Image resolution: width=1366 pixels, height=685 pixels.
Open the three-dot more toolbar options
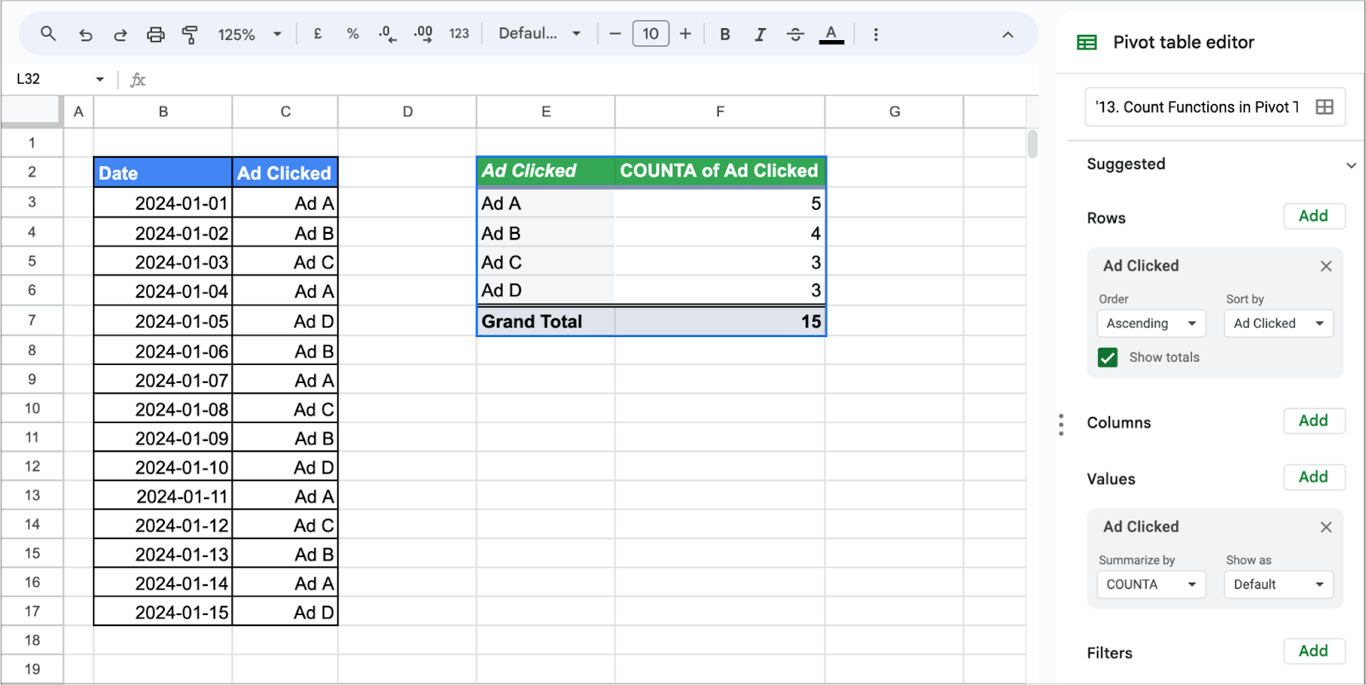[x=875, y=34]
